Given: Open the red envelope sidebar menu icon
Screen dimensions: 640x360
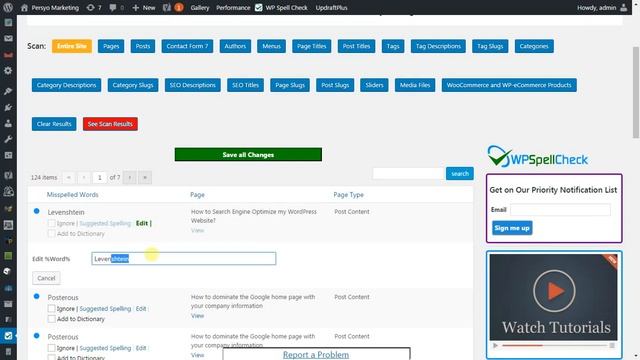Looking at the screenshot, I should coord(8,55).
